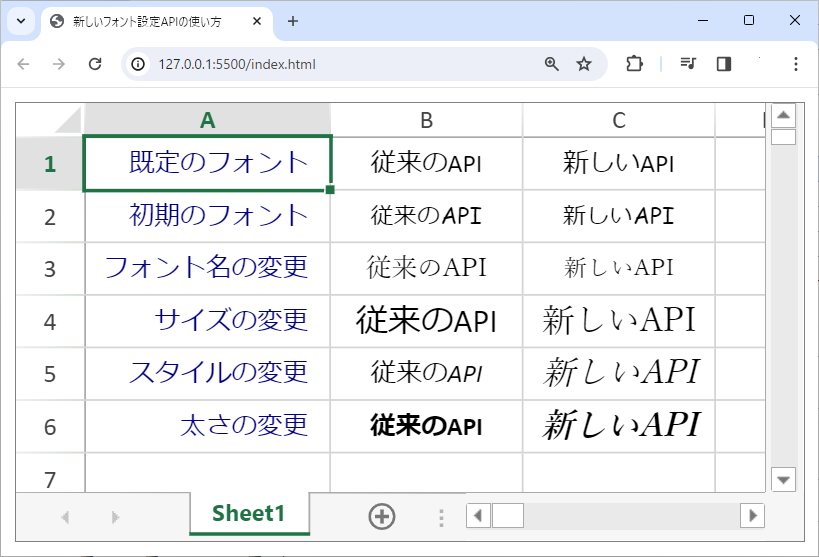
Task: Select row 6 header
Action: pos(50,426)
